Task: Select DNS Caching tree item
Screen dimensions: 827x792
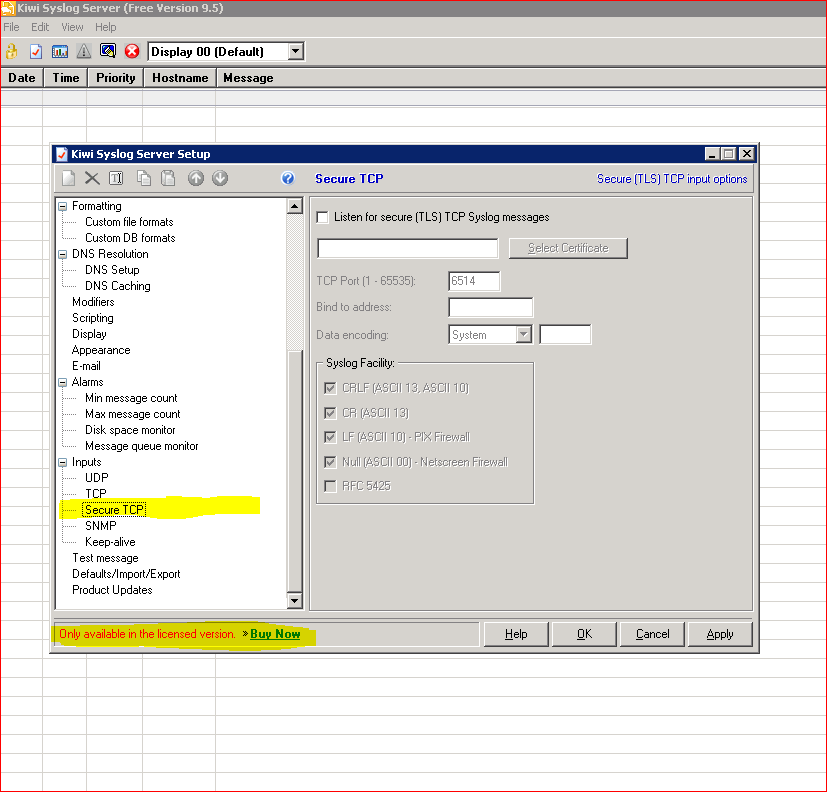Action: click(x=118, y=286)
